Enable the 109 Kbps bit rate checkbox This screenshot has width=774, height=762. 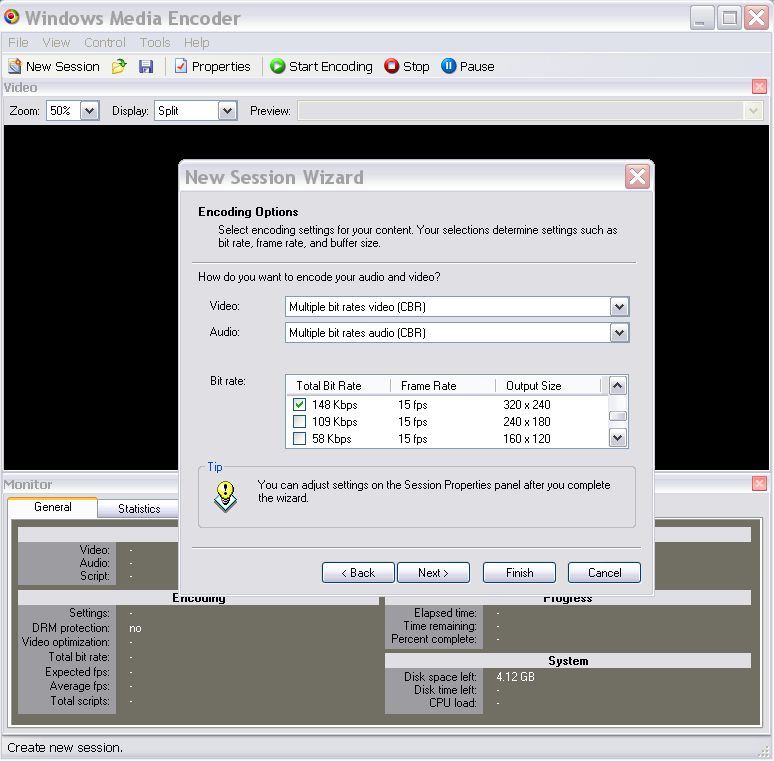pos(299,421)
